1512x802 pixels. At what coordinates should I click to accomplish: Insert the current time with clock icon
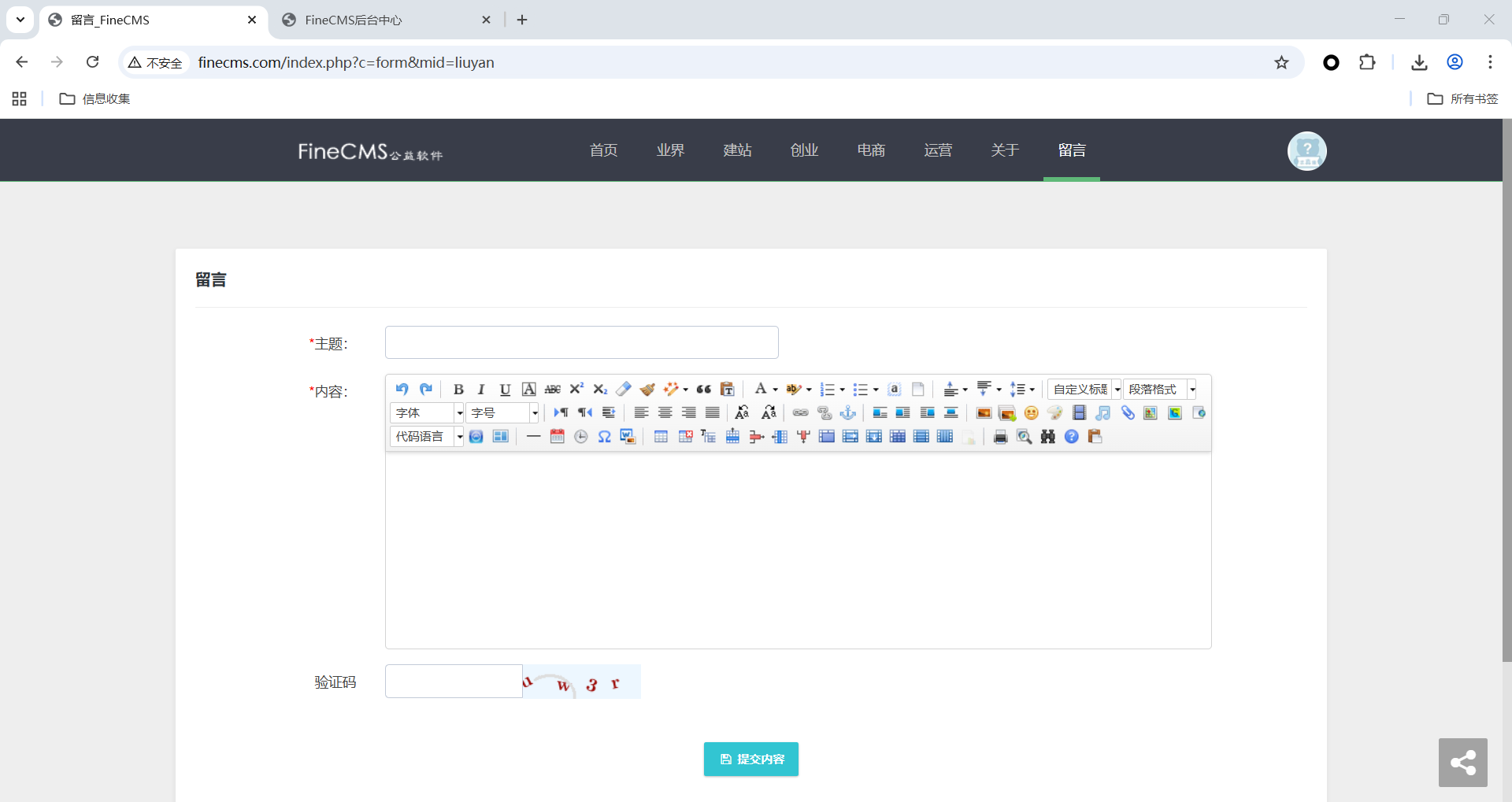click(581, 436)
